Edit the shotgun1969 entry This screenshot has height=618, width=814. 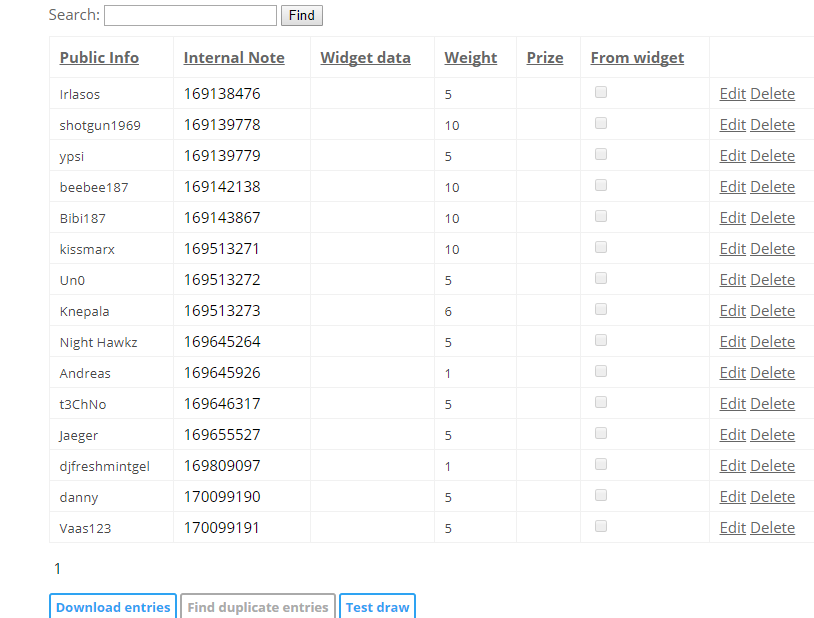pos(732,125)
